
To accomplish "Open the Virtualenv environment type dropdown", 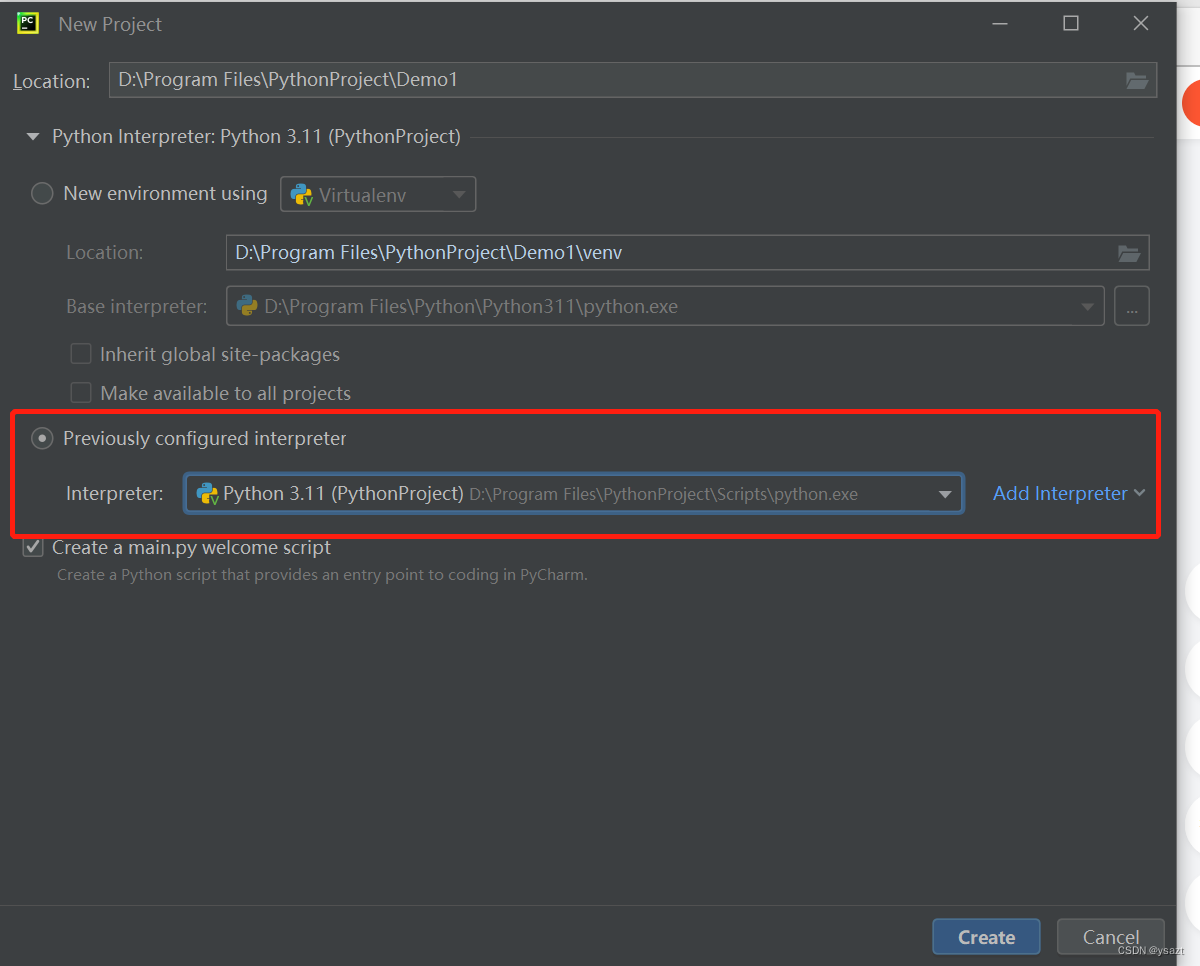I will 378,195.
